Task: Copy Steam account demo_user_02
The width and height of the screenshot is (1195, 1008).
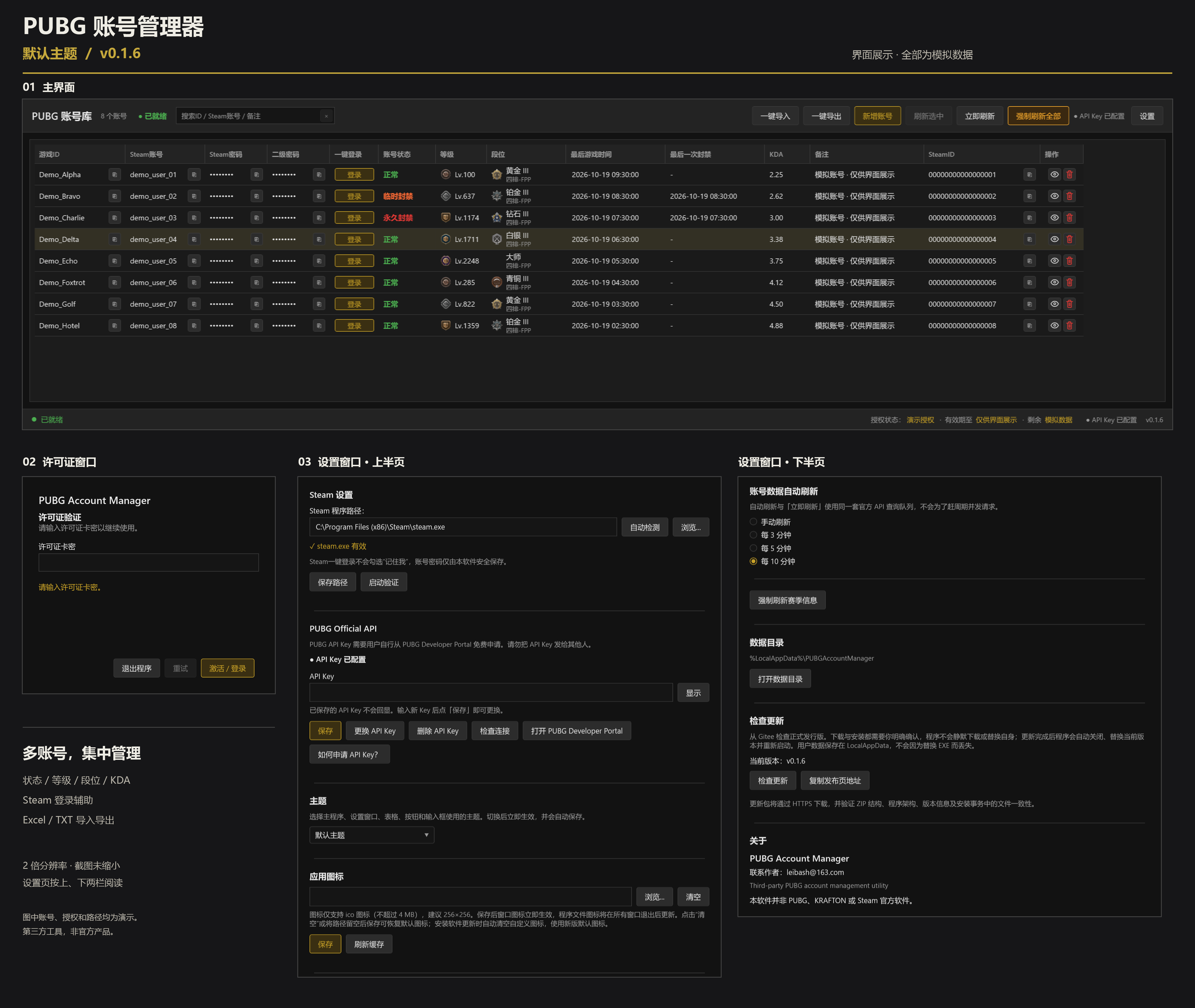Action: click(194, 196)
